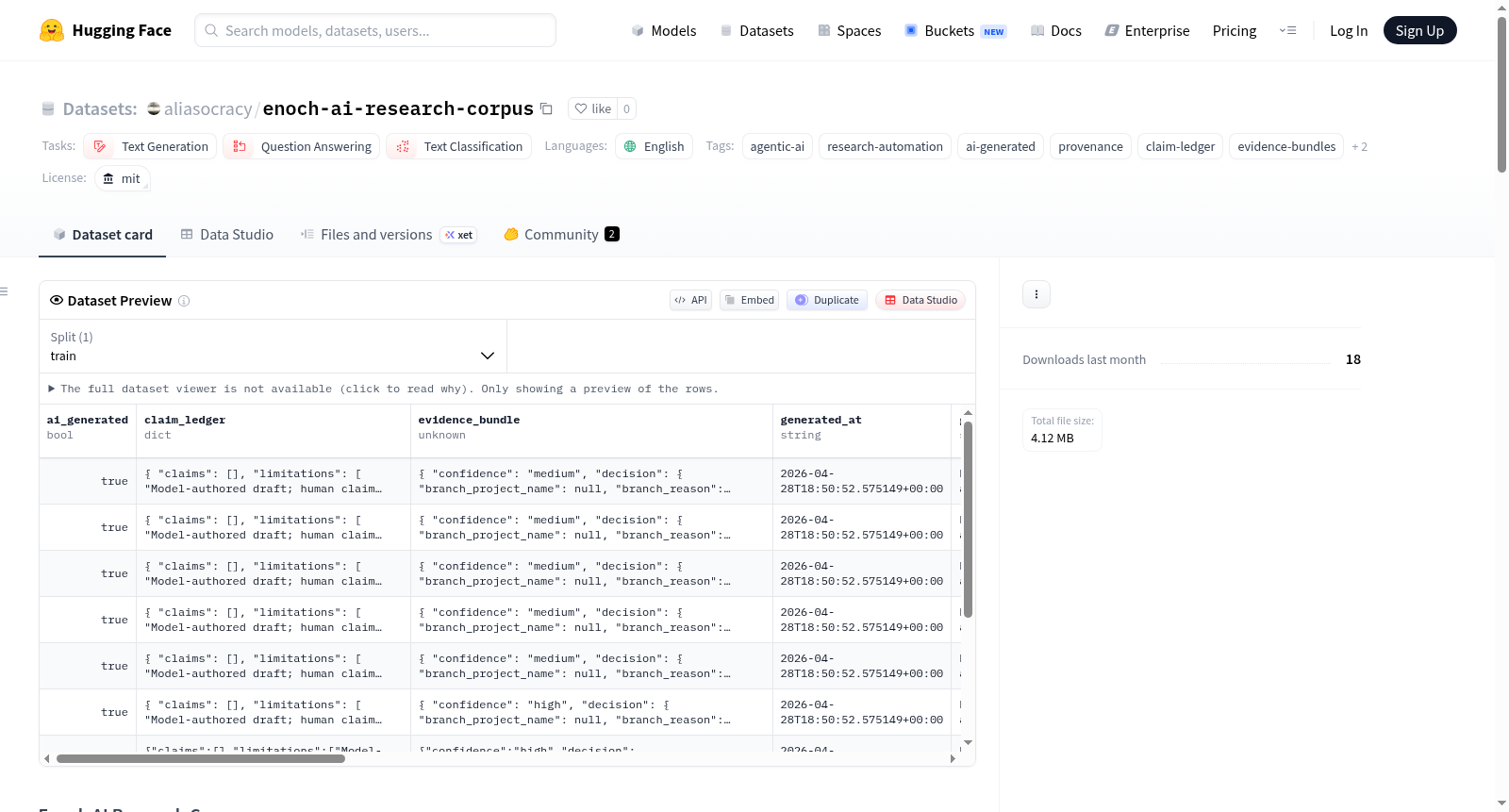
Task: Expand the more navigation menu icon
Action: pyautogui.click(x=1287, y=30)
